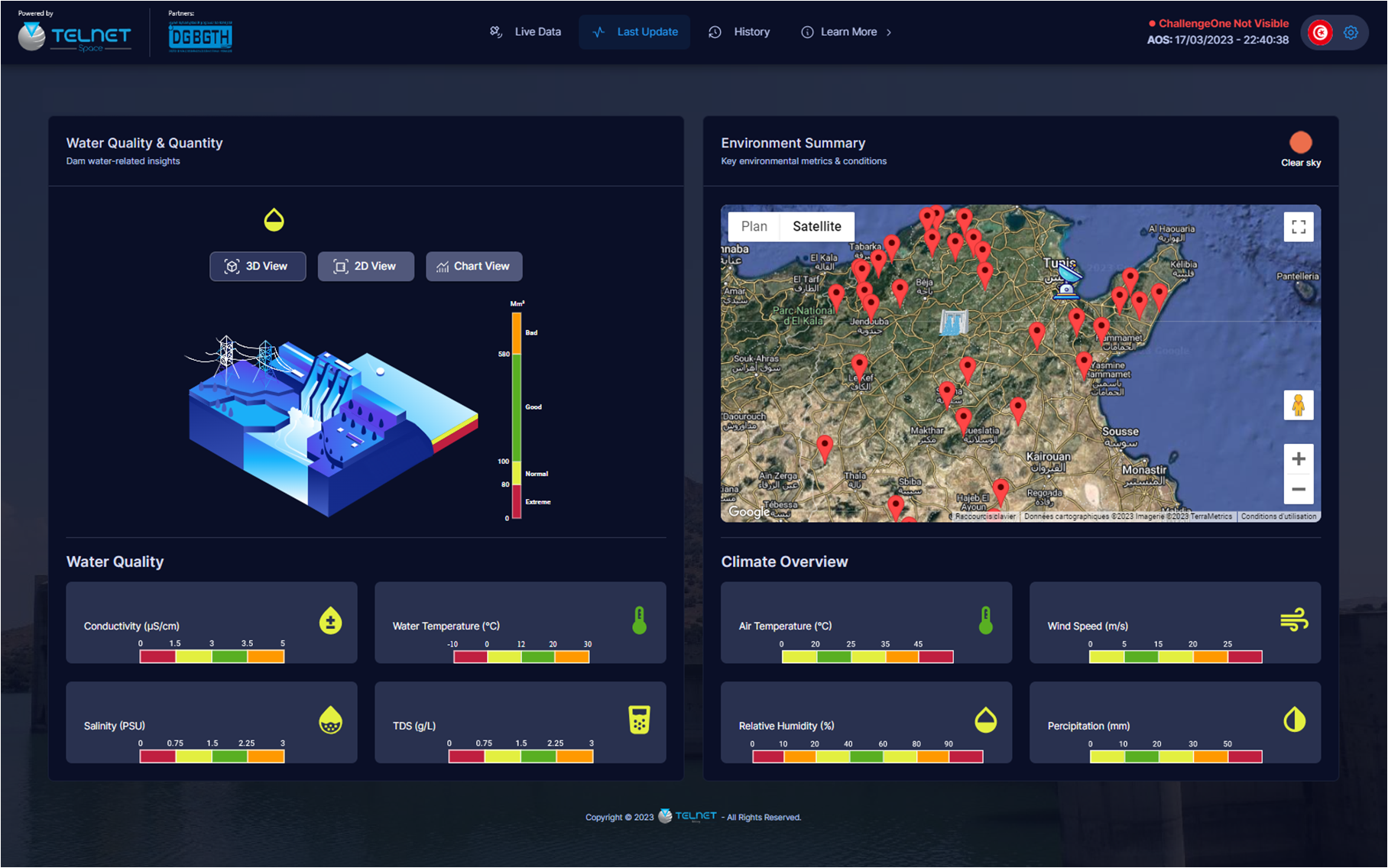
Task: Switch to 2D View of the dam
Action: click(x=365, y=267)
